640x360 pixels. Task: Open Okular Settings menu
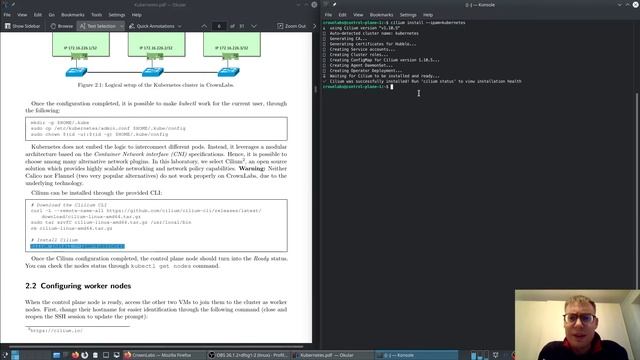coord(117,15)
